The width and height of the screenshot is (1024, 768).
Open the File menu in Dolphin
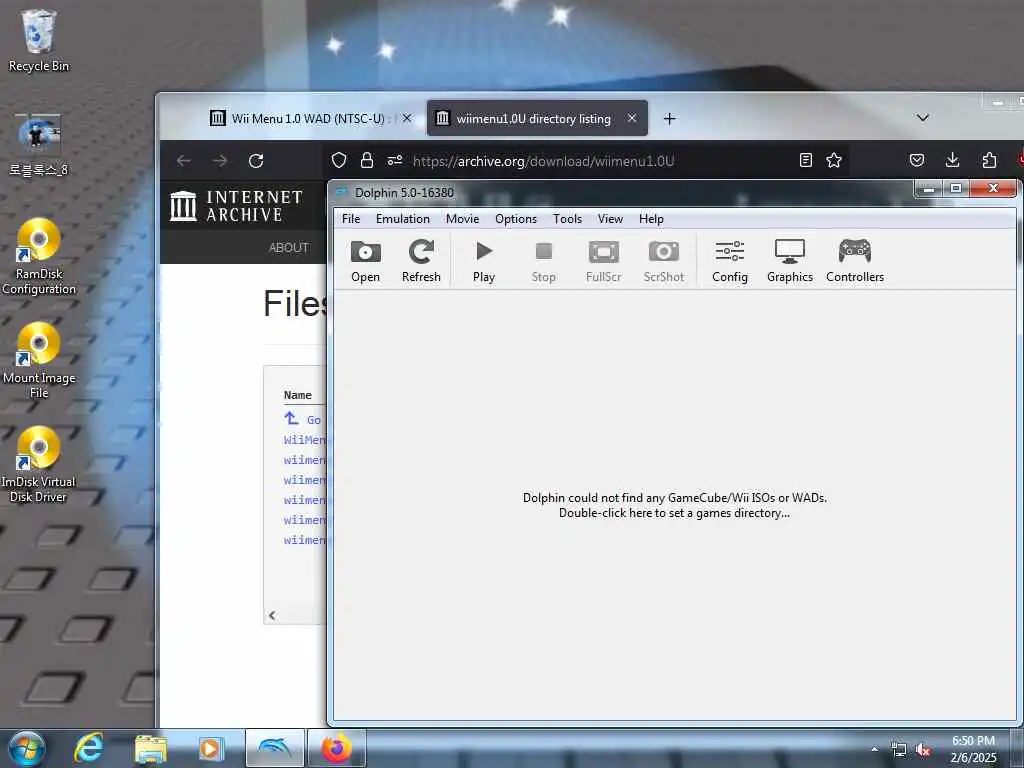tap(351, 219)
